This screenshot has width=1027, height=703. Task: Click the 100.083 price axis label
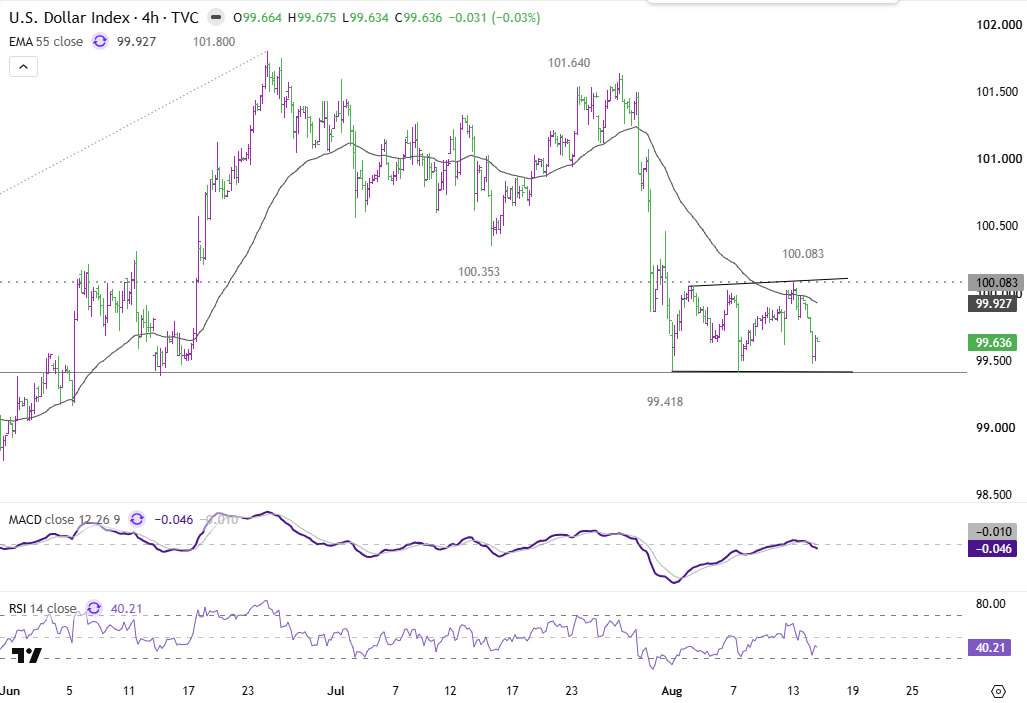point(996,283)
